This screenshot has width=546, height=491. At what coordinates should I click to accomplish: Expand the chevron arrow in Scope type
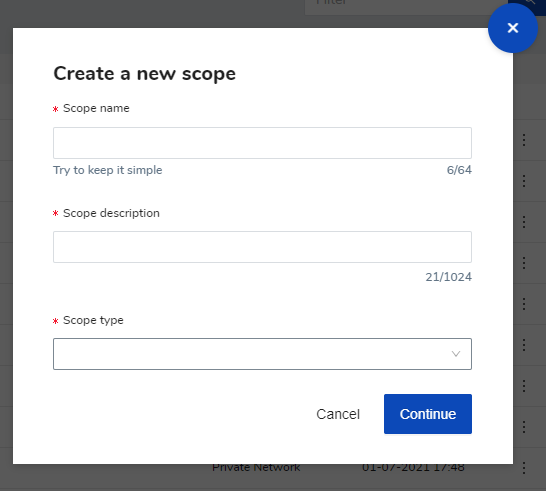tap(456, 354)
